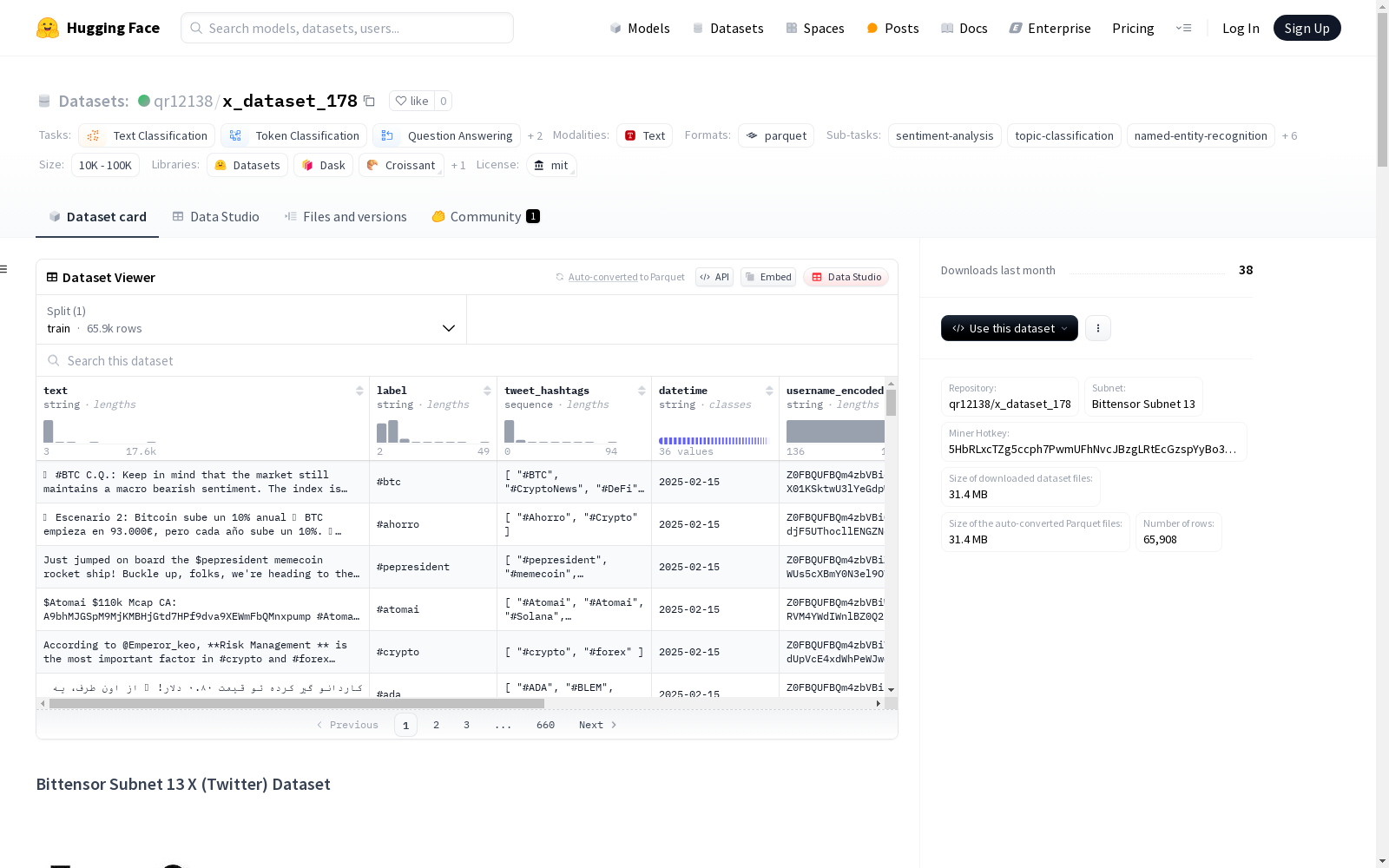The height and width of the screenshot is (868, 1389).
Task: Like this dataset
Action: point(411,101)
